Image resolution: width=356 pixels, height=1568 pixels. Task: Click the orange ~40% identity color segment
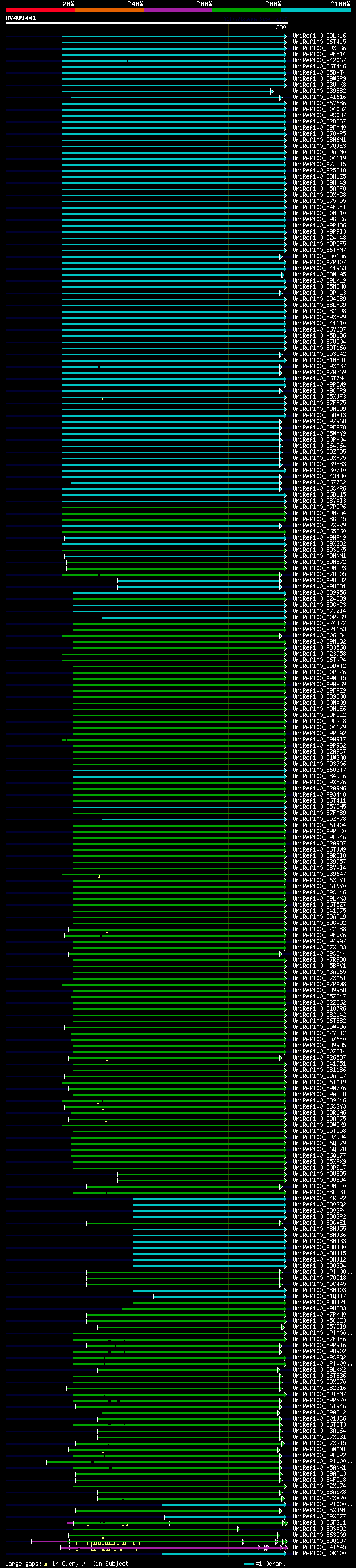click(109, 10)
